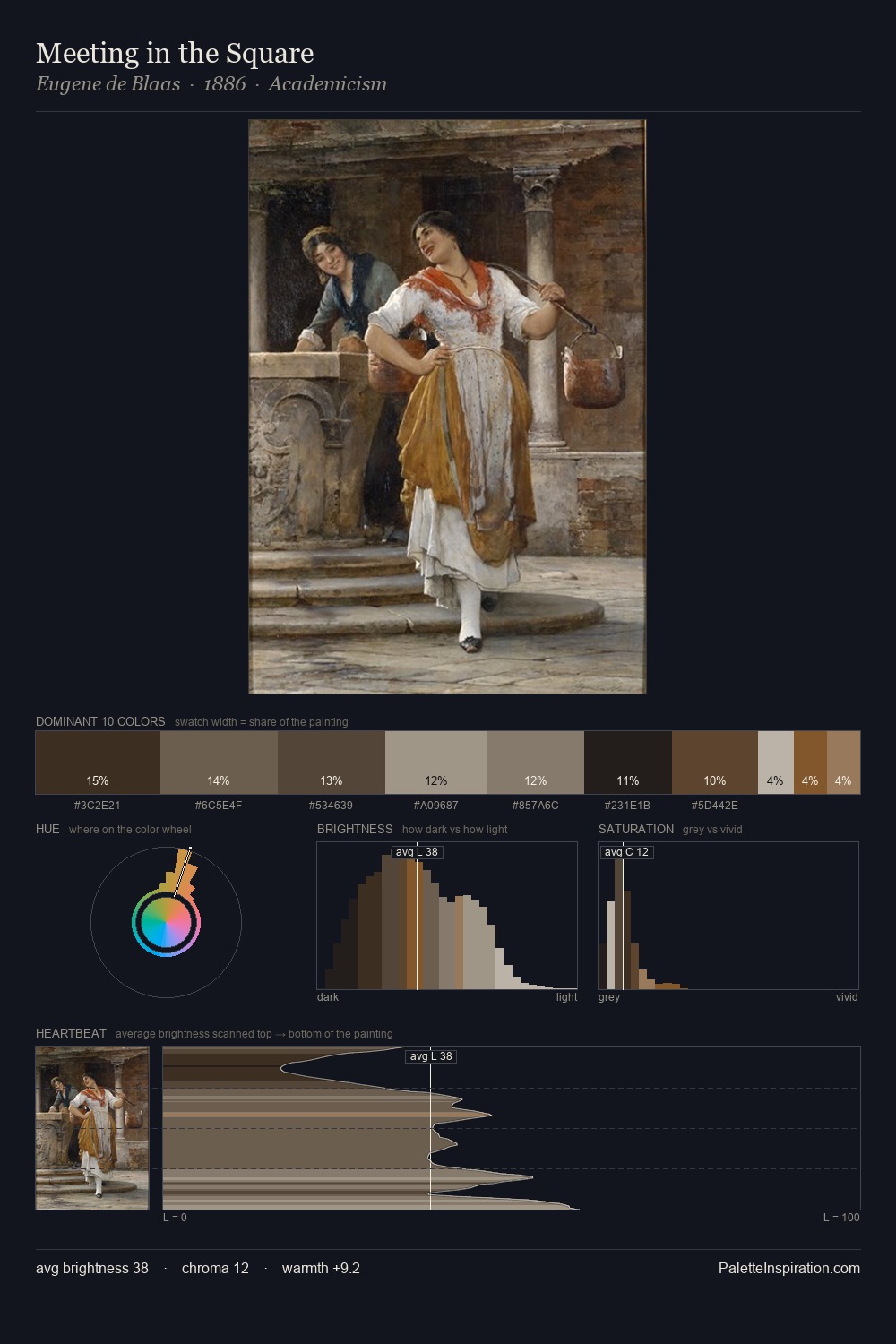Click the tan 4% swatch at the end
This screenshot has height=1344, width=896.
(x=843, y=762)
